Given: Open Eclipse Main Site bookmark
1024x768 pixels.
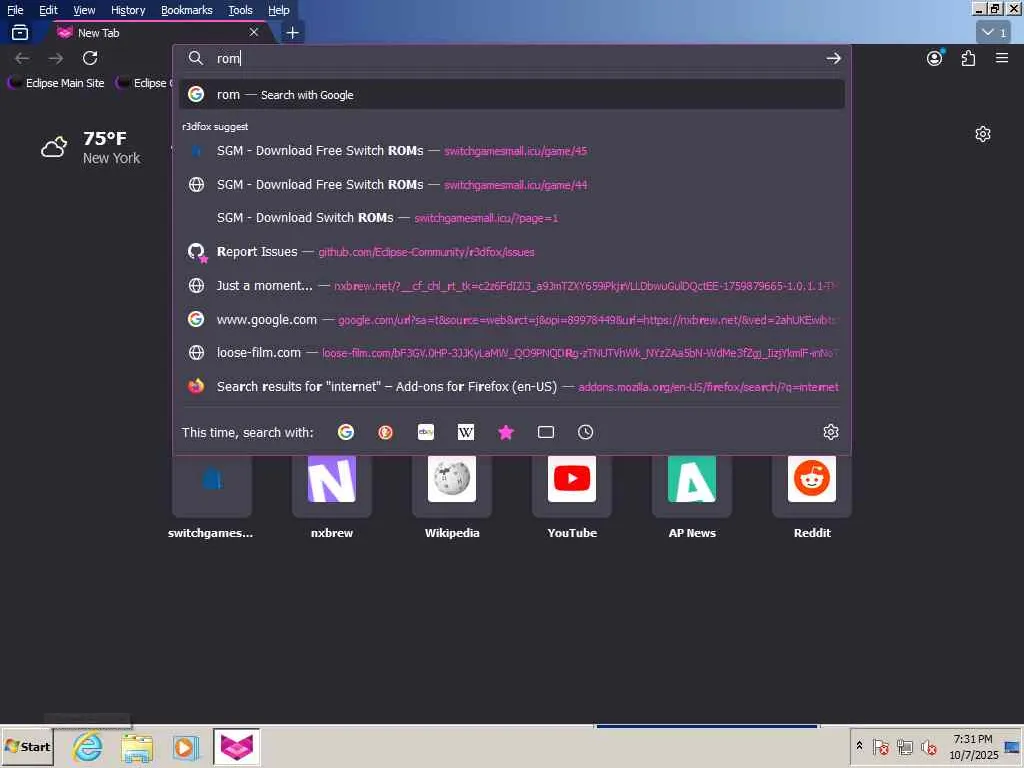Looking at the screenshot, I should [56, 83].
